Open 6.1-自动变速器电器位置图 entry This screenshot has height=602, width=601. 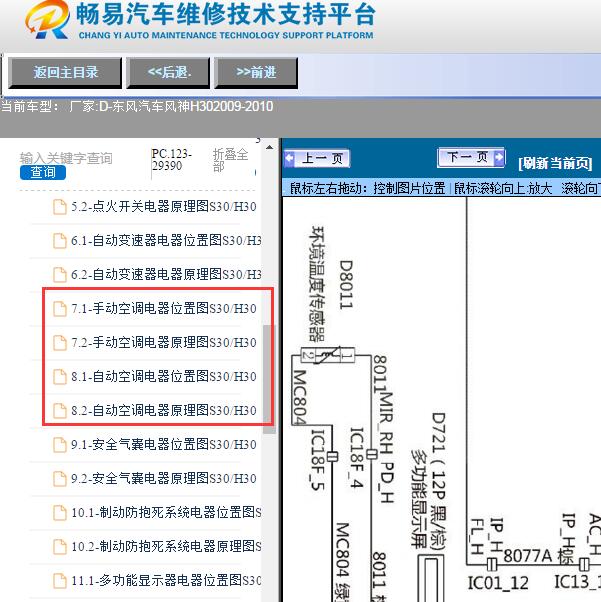tap(166, 240)
